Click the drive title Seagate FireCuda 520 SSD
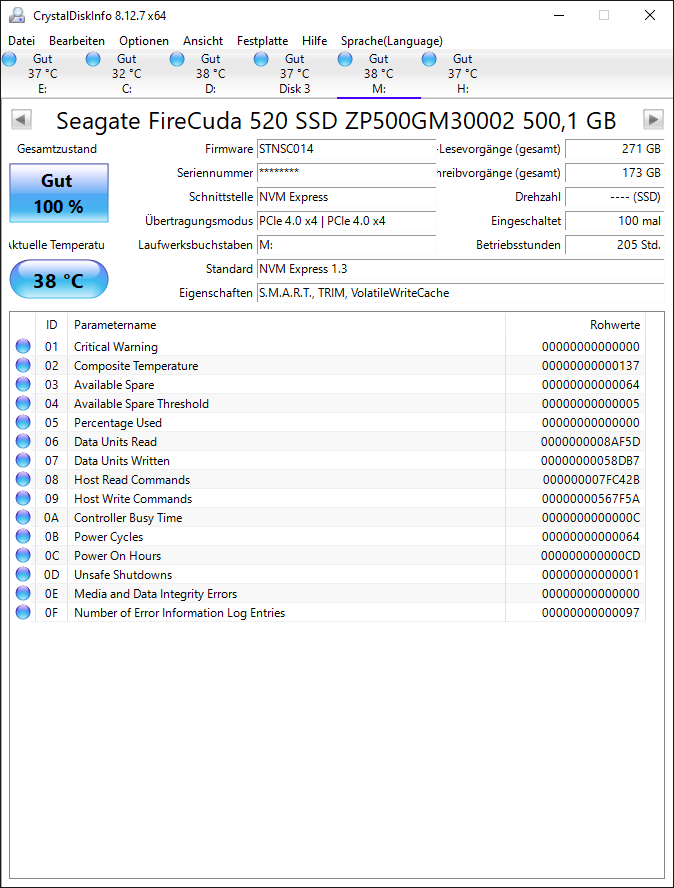674x888 pixels. click(336, 121)
